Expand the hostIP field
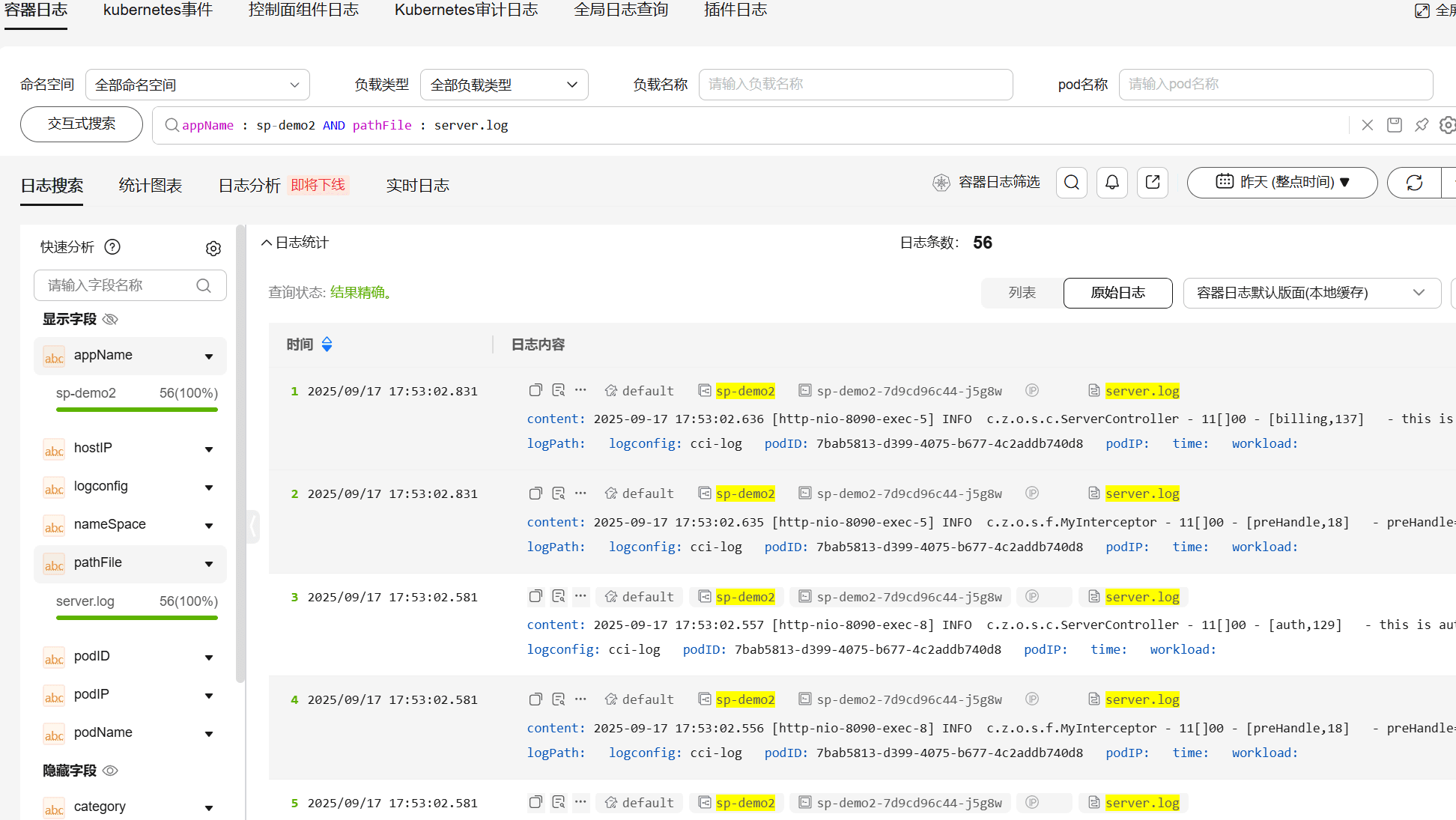 click(x=209, y=449)
